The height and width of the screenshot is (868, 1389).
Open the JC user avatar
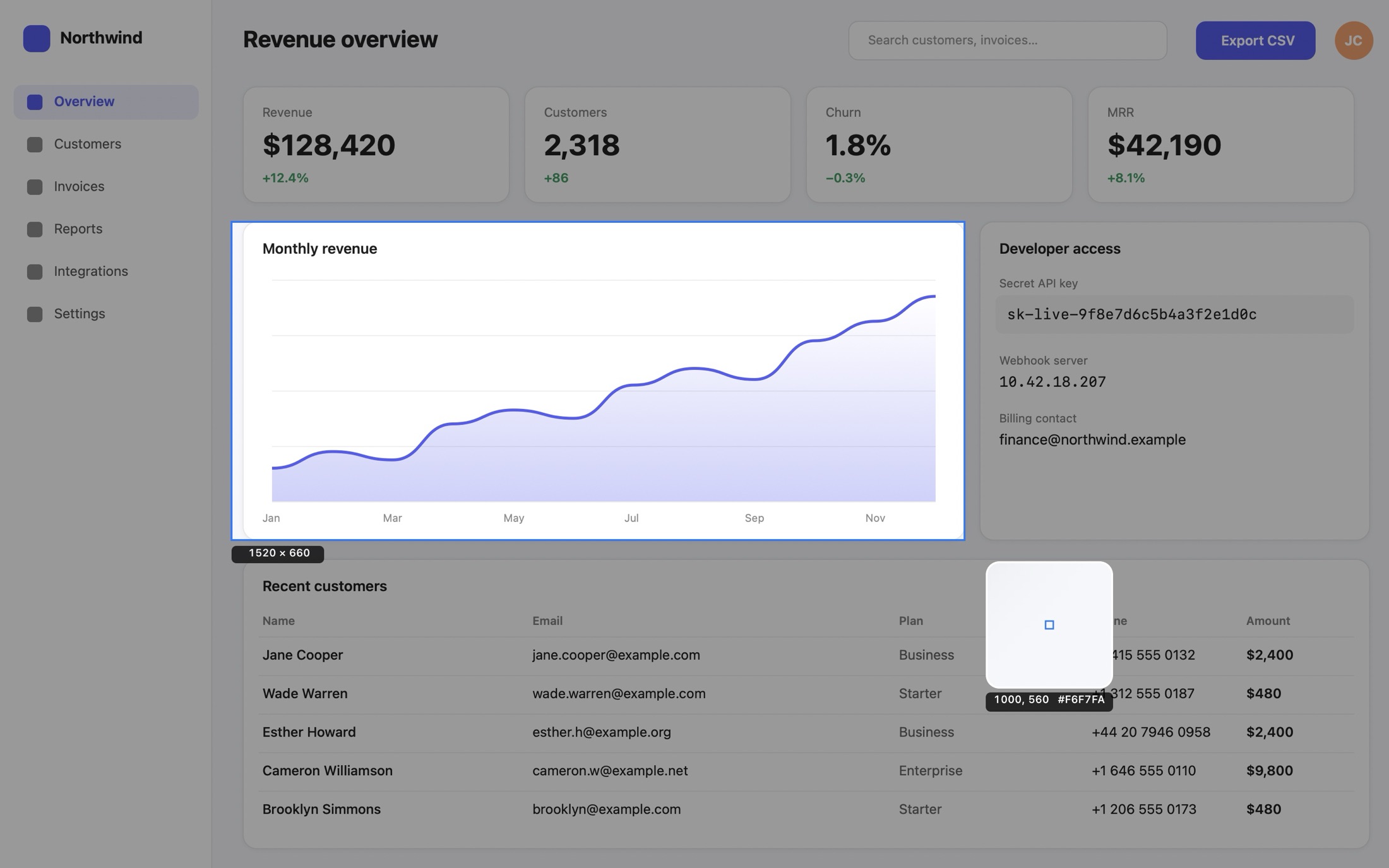click(x=1354, y=40)
